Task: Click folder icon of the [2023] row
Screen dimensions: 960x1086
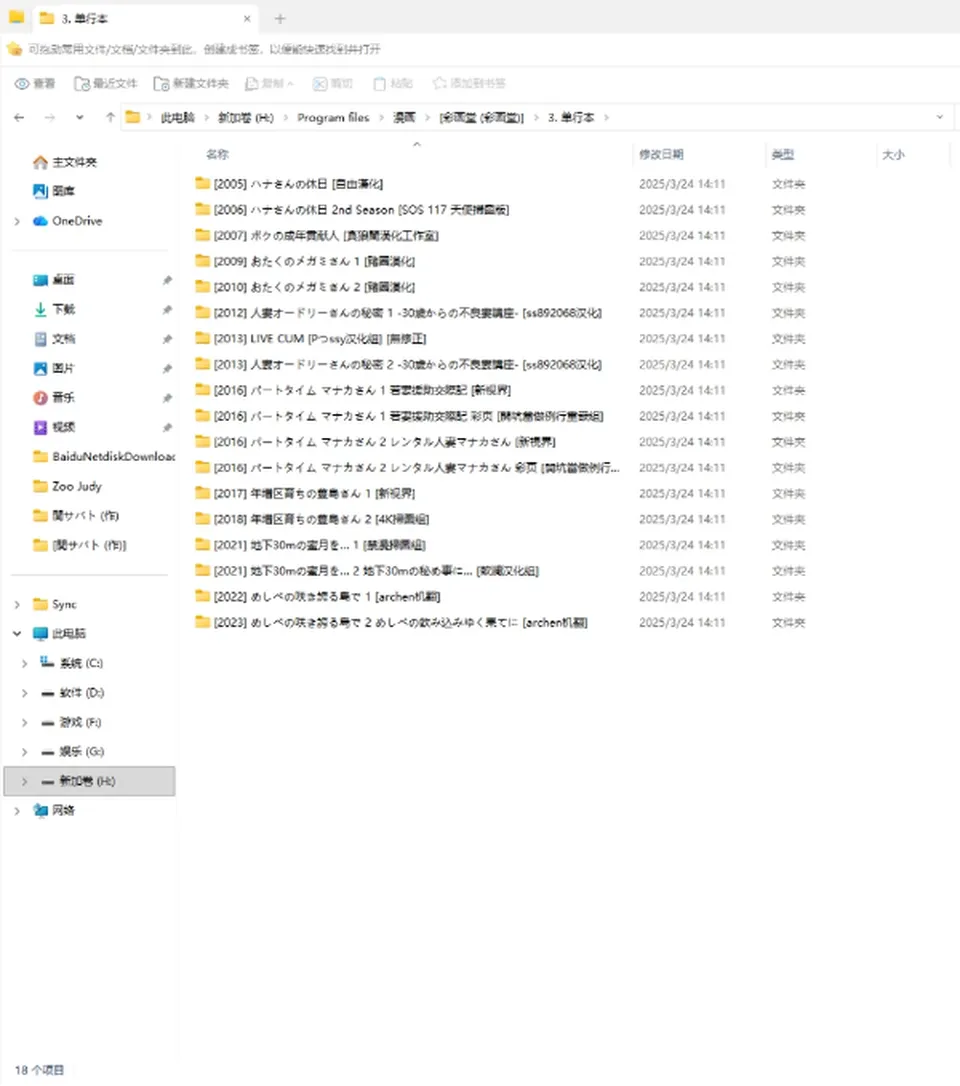Action: click(x=202, y=622)
